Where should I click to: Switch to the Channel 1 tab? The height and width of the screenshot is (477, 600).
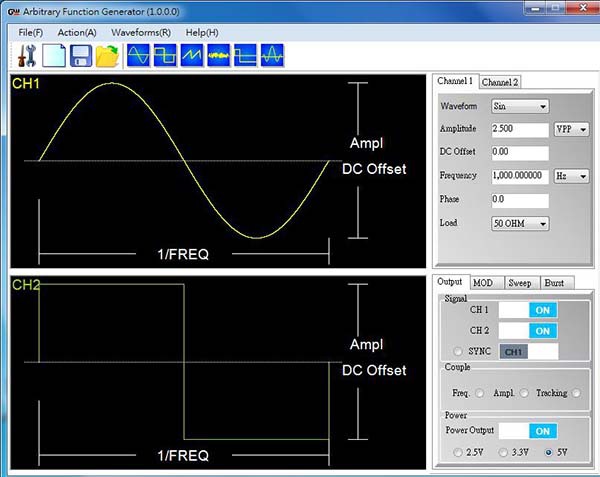click(455, 81)
